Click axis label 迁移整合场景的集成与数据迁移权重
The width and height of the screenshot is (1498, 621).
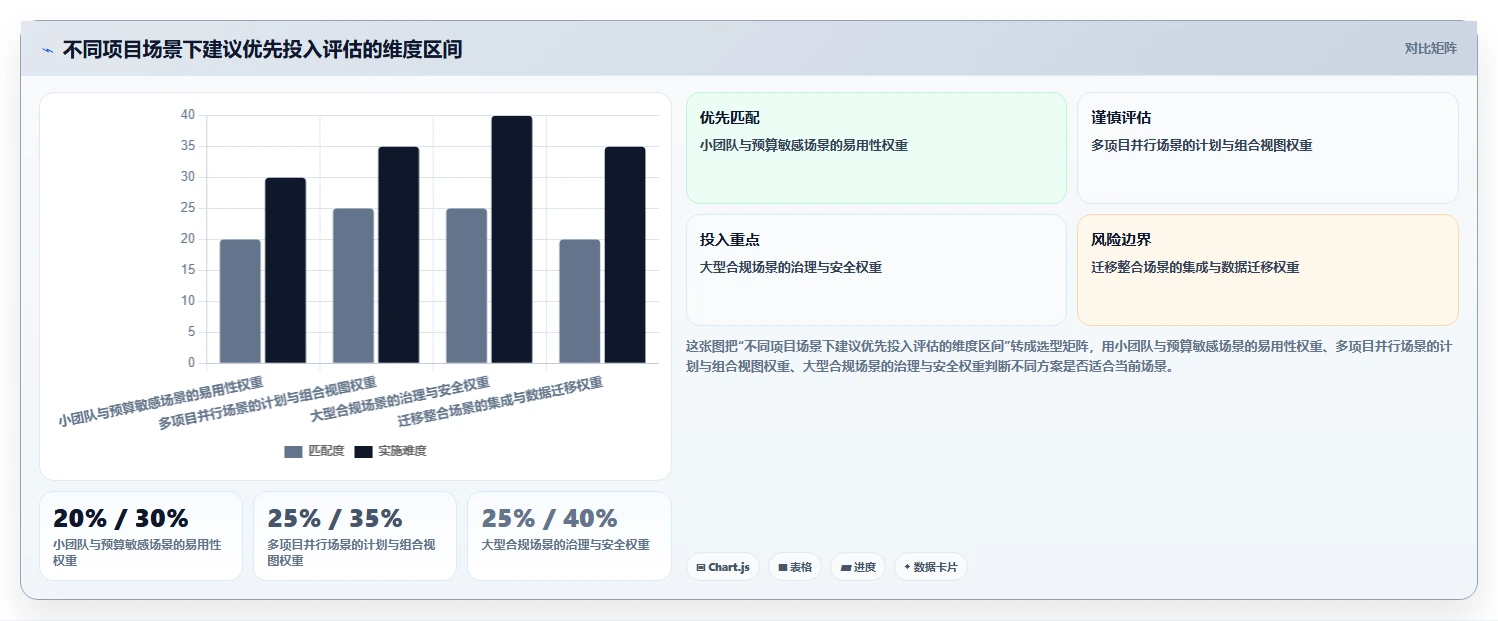501,402
